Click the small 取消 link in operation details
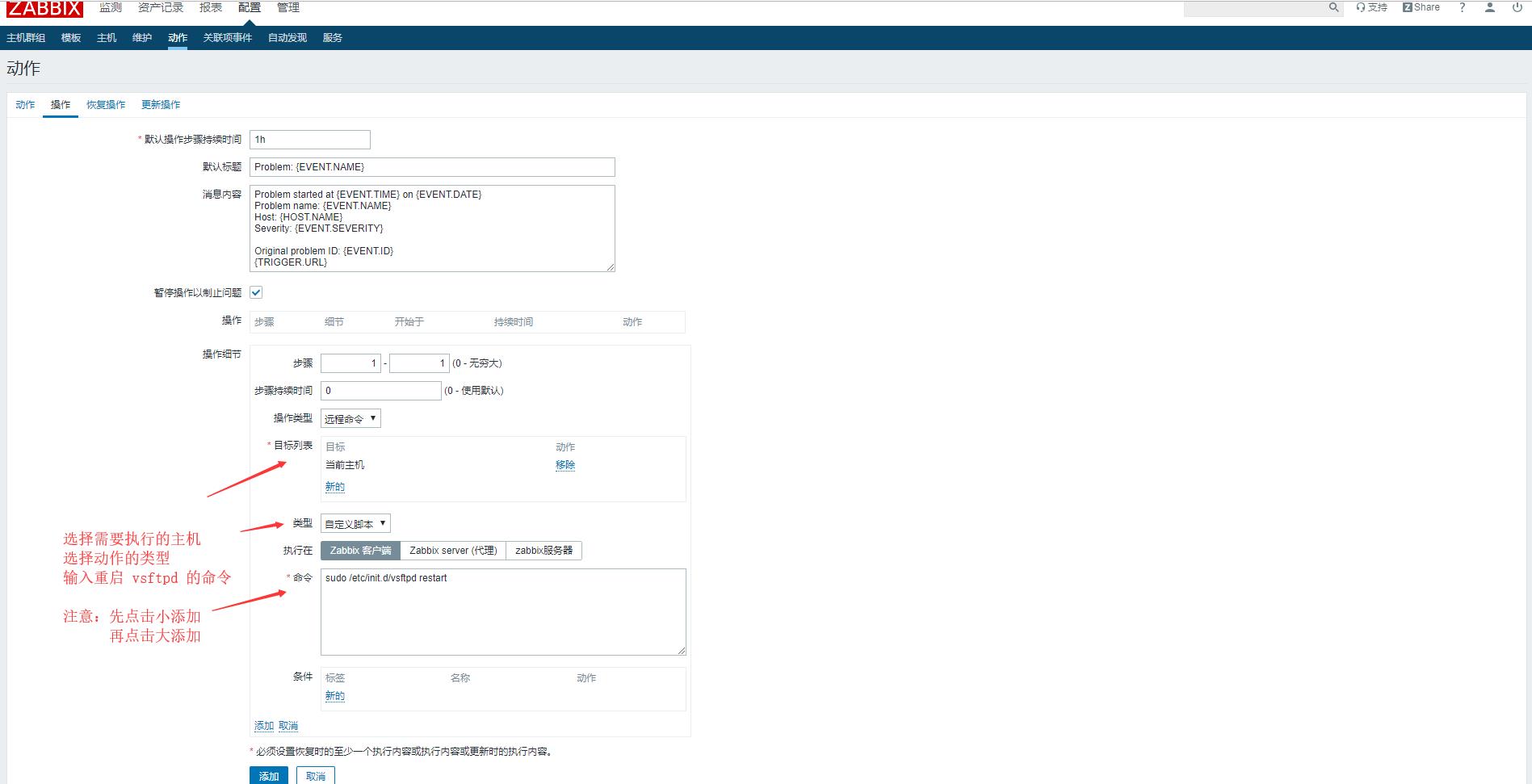Viewport: 1532px width, 784px height. [x=288, y=726]
